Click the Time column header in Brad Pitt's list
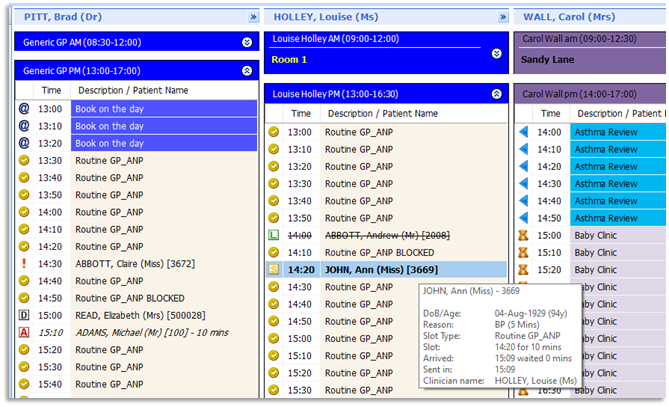669x407 pixels. point(51,90)
